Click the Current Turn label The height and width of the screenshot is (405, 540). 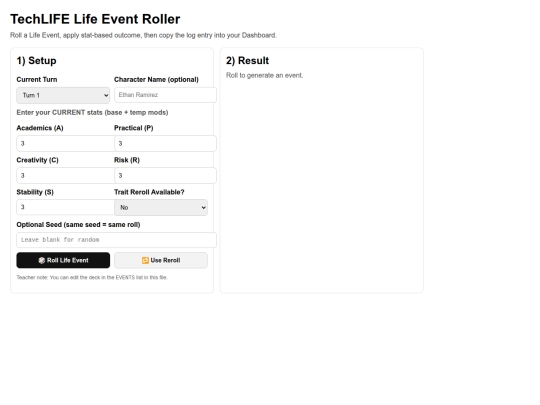(37, 80)
